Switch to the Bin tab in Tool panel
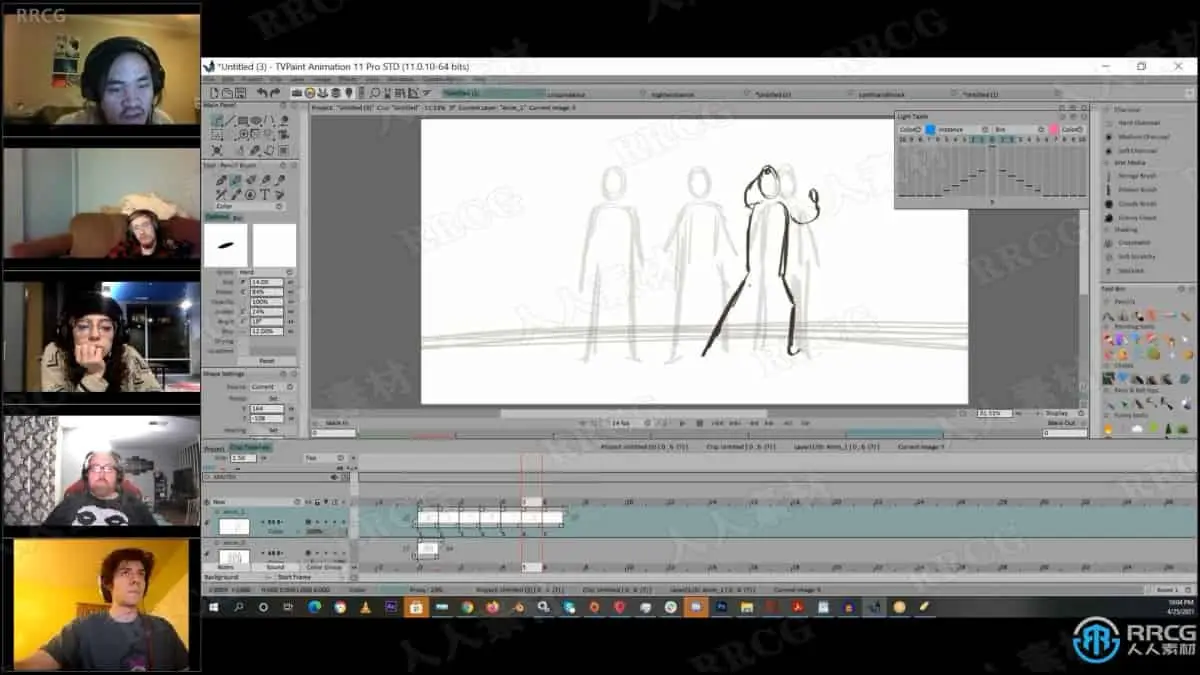 tap(238, 217)
